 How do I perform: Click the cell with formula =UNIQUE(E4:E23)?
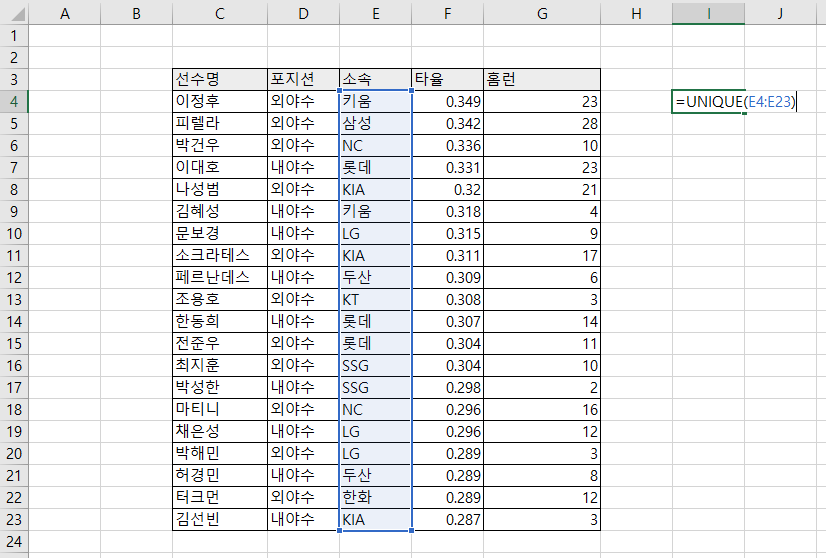709,101
